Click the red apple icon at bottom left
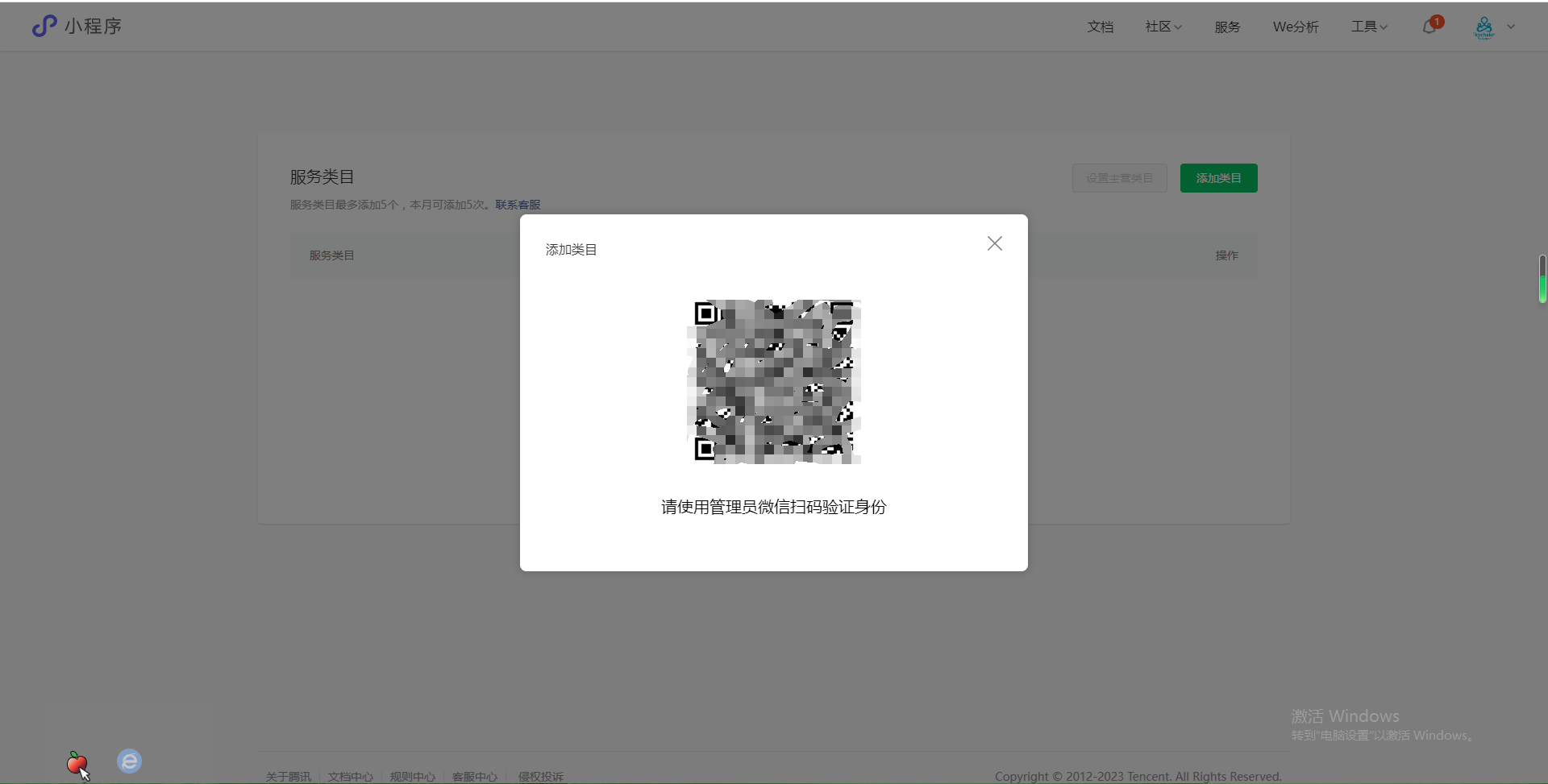1548x784 pixels. 77,762
